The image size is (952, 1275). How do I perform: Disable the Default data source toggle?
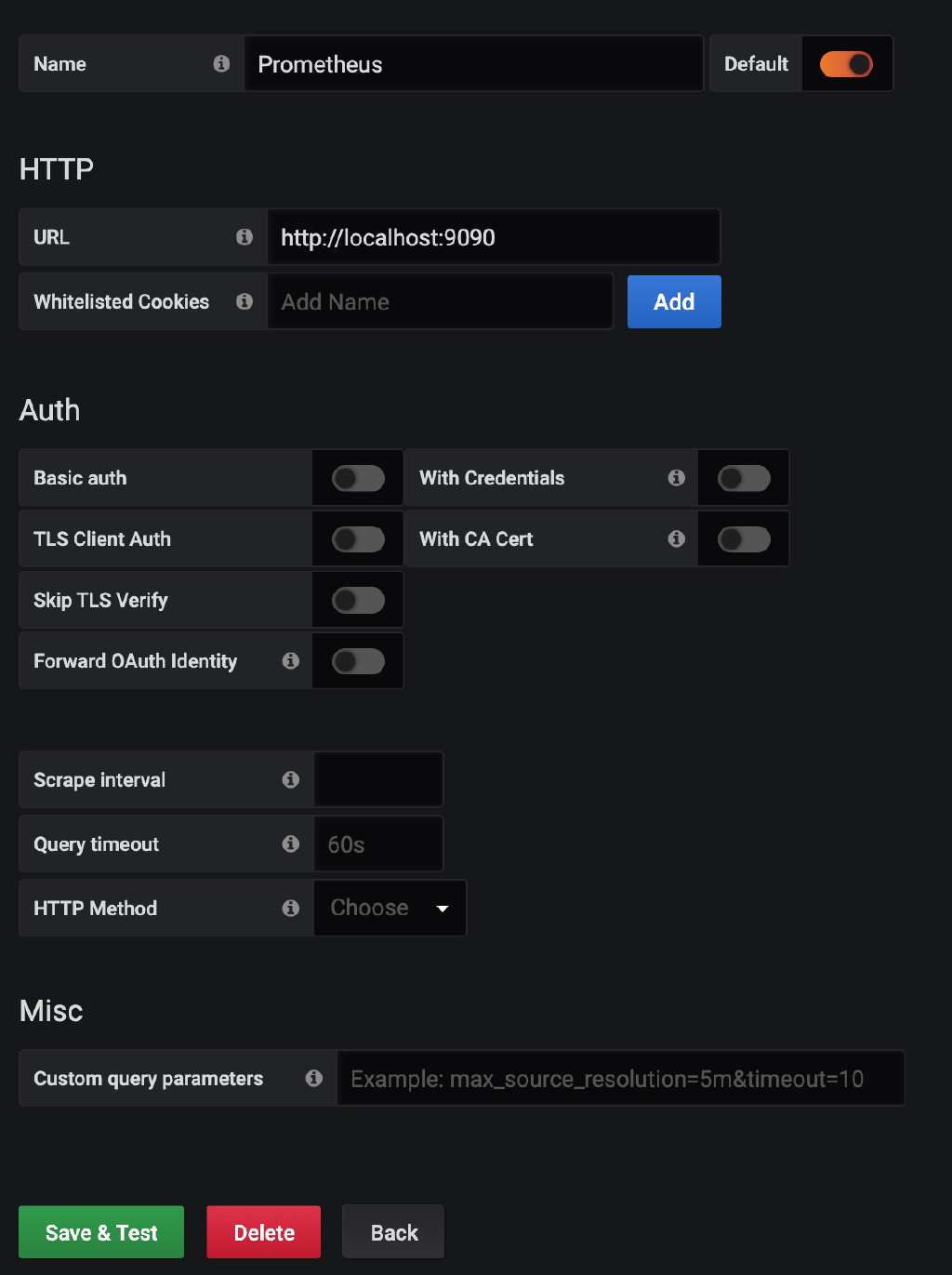pyautogui.click(x=846, y=64)
